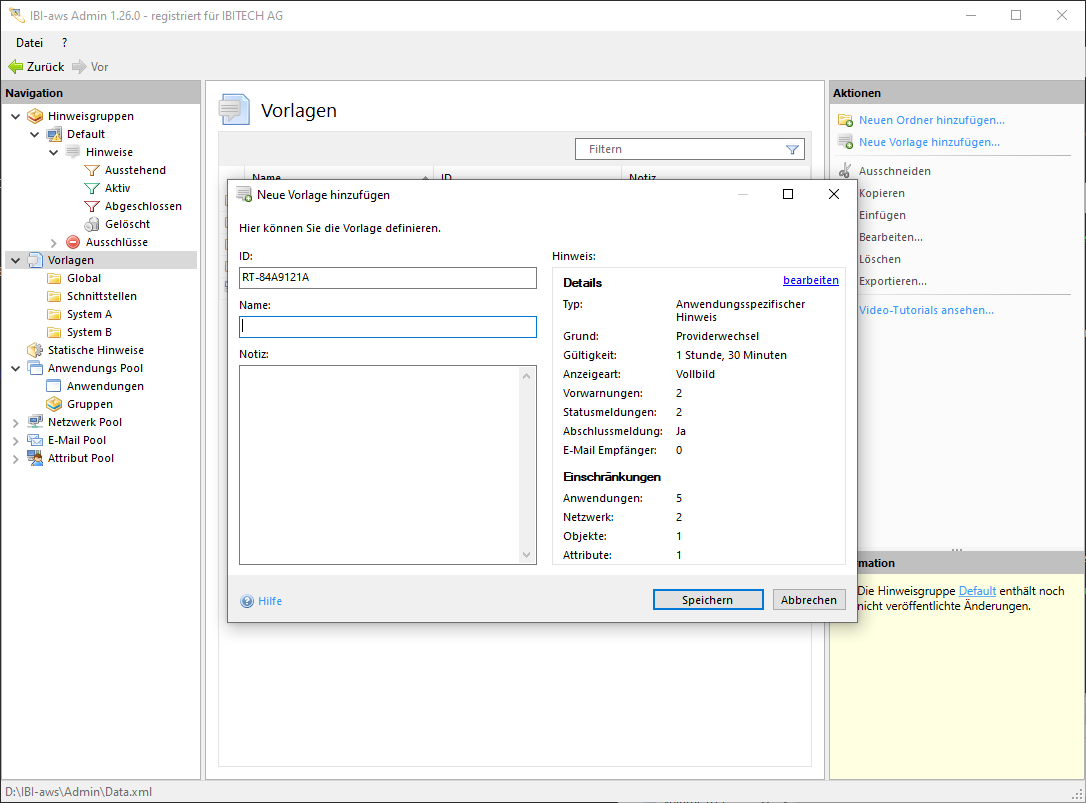This screenshot has width=1086, height=803.
Task: Expand the Attribut Pool node
Action: tap(15, 458)
